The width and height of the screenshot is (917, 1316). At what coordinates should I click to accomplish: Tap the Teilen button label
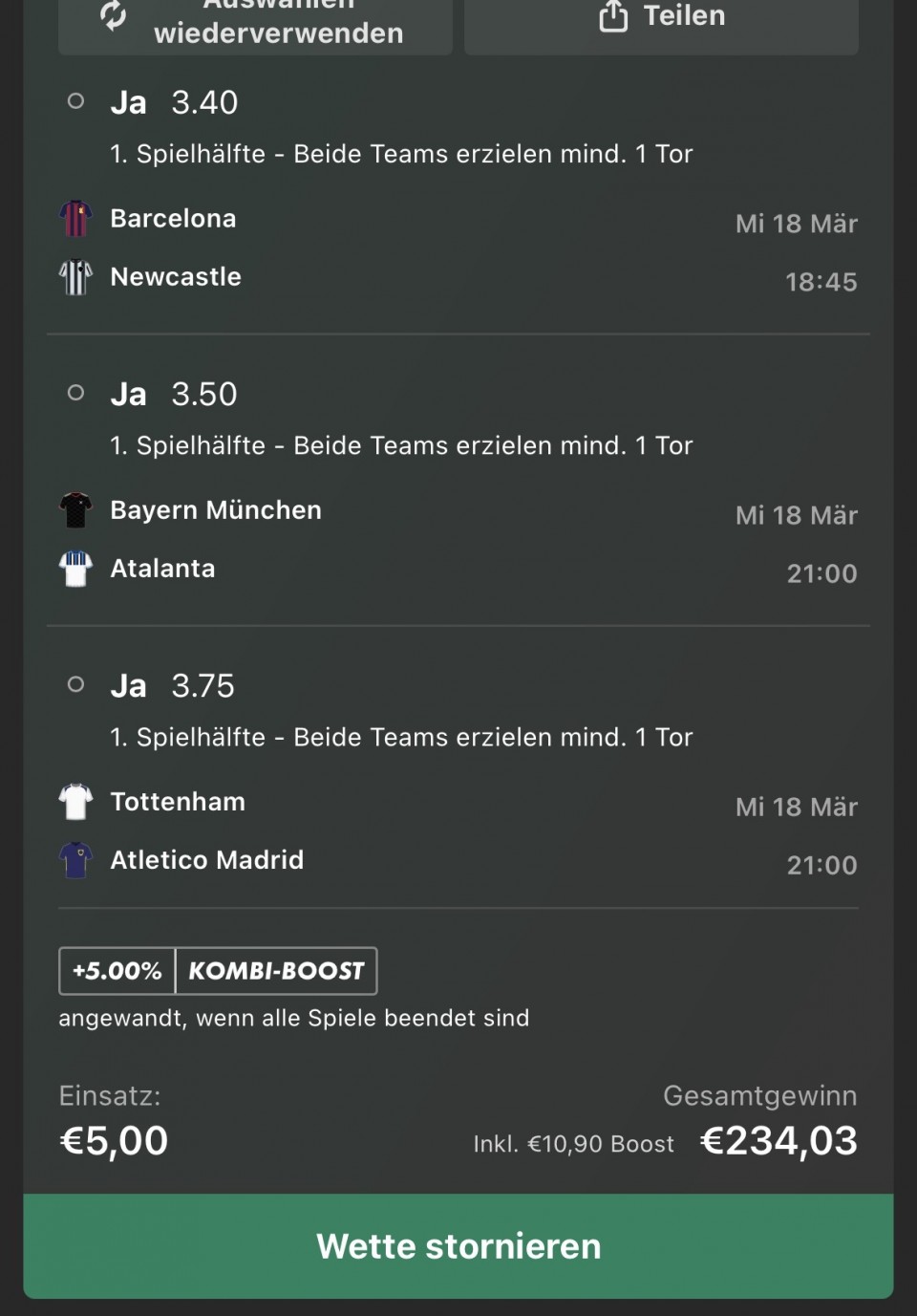(x=684, y=15)
